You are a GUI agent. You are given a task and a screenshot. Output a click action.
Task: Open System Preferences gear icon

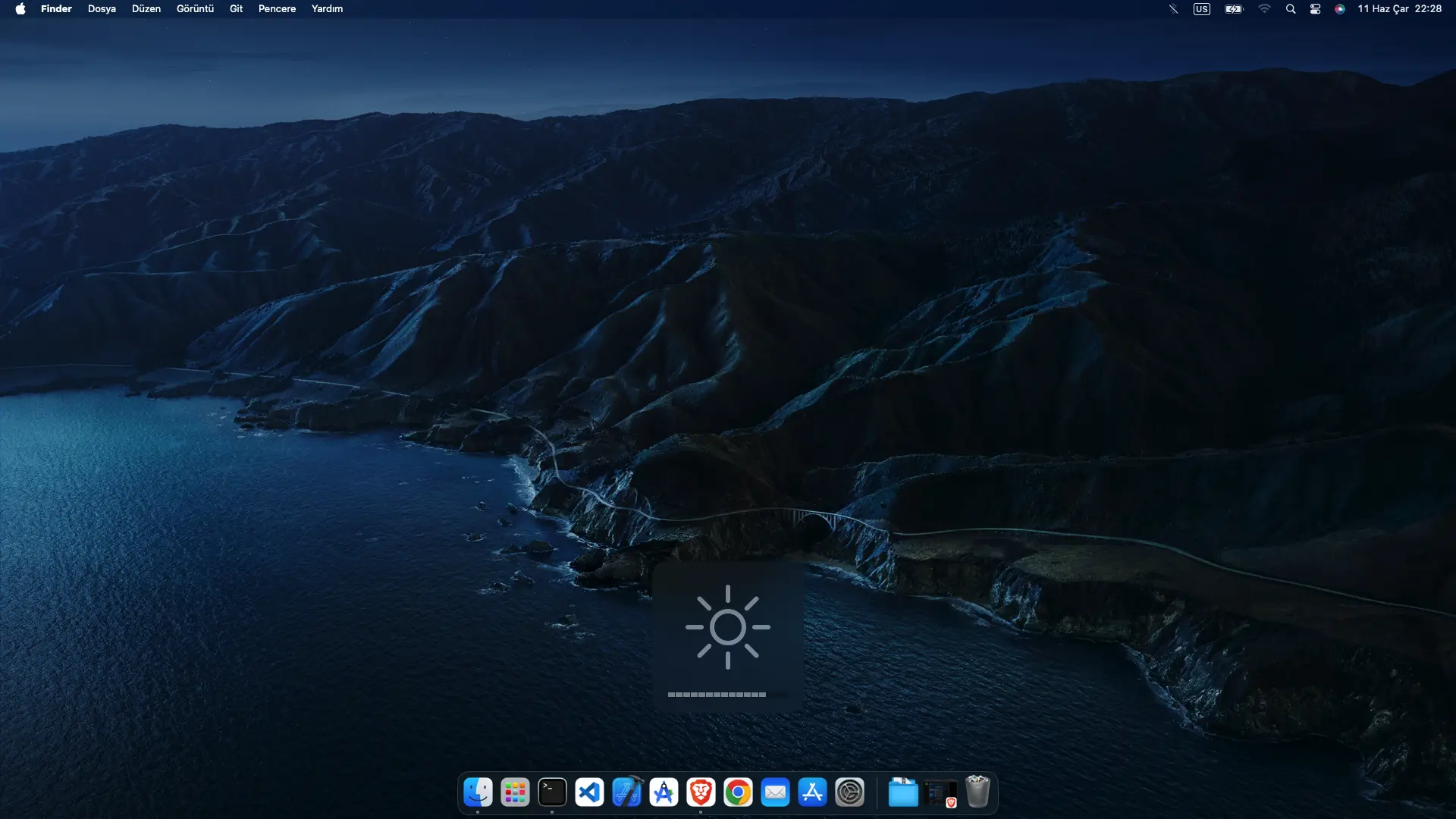point(849,792)
